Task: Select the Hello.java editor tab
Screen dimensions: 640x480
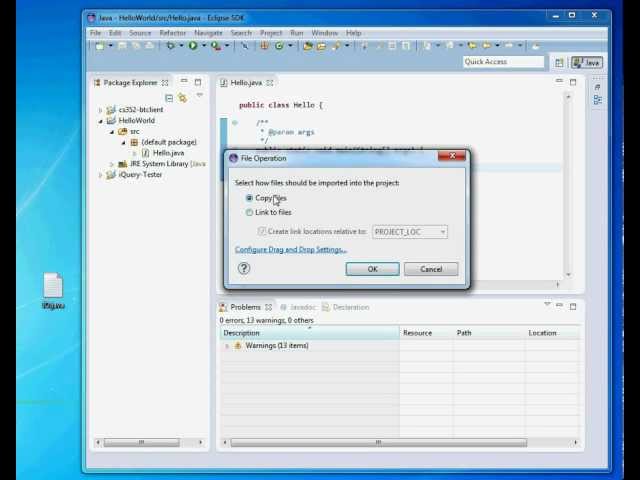Action: pyautogui.click(x=246, y=83)
